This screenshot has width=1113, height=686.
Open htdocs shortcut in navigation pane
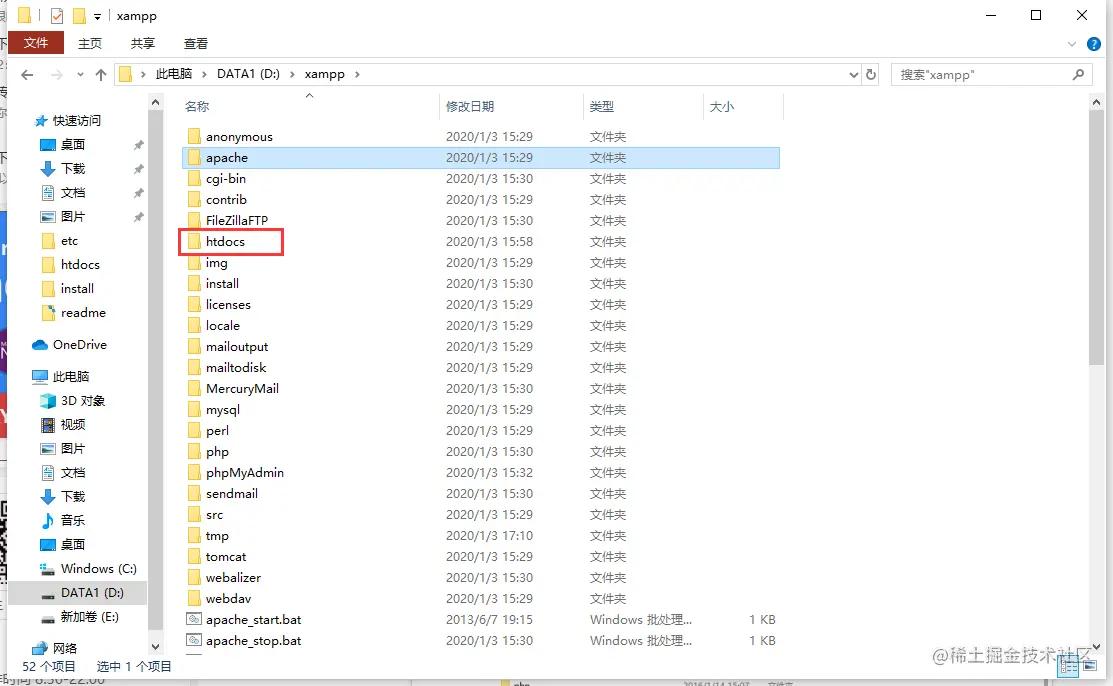80,265
